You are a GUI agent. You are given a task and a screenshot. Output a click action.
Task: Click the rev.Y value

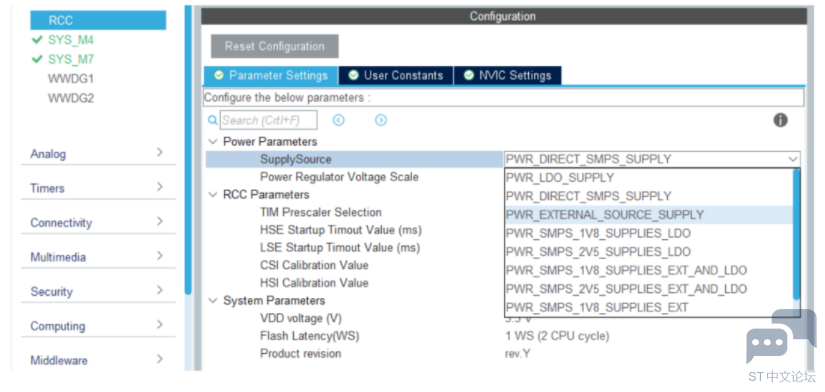(x=517, y=354)
